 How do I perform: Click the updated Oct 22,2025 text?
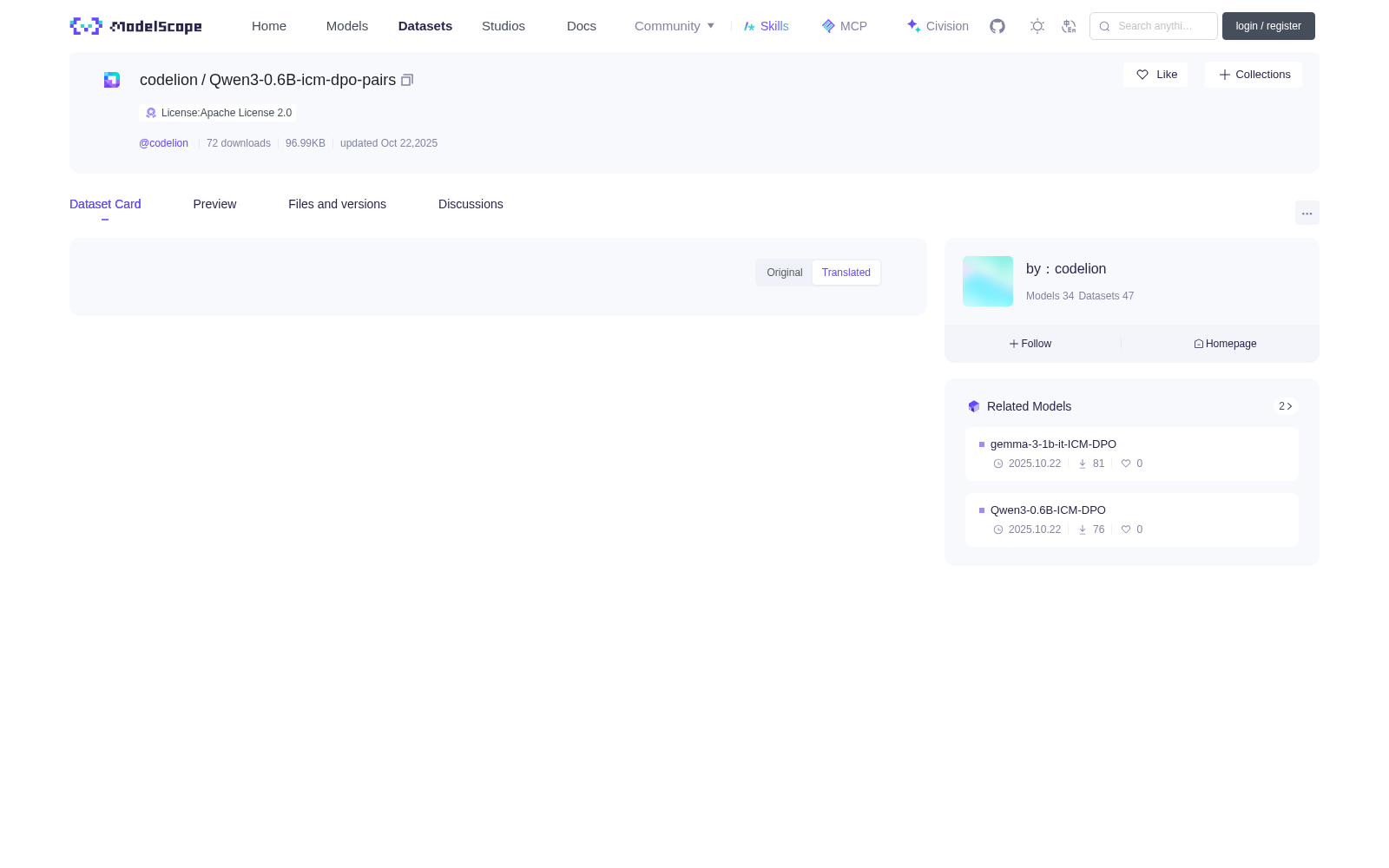tap(389, 143)
